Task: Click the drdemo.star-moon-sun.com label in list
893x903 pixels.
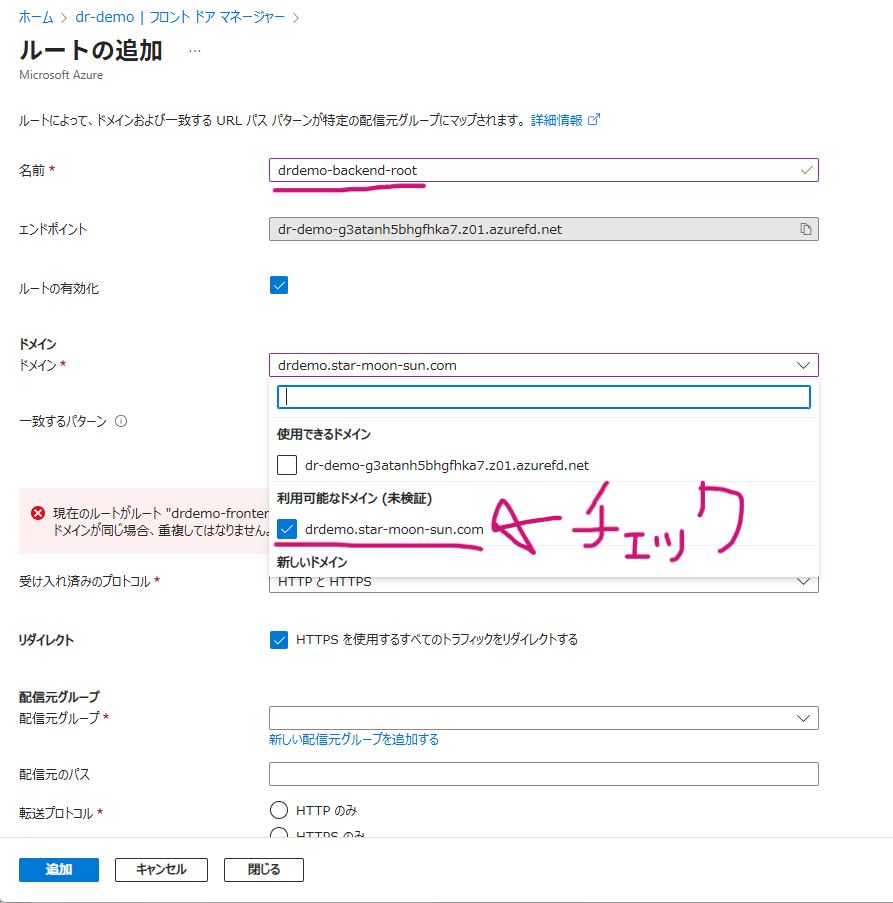Action: [x=394, y=529]
